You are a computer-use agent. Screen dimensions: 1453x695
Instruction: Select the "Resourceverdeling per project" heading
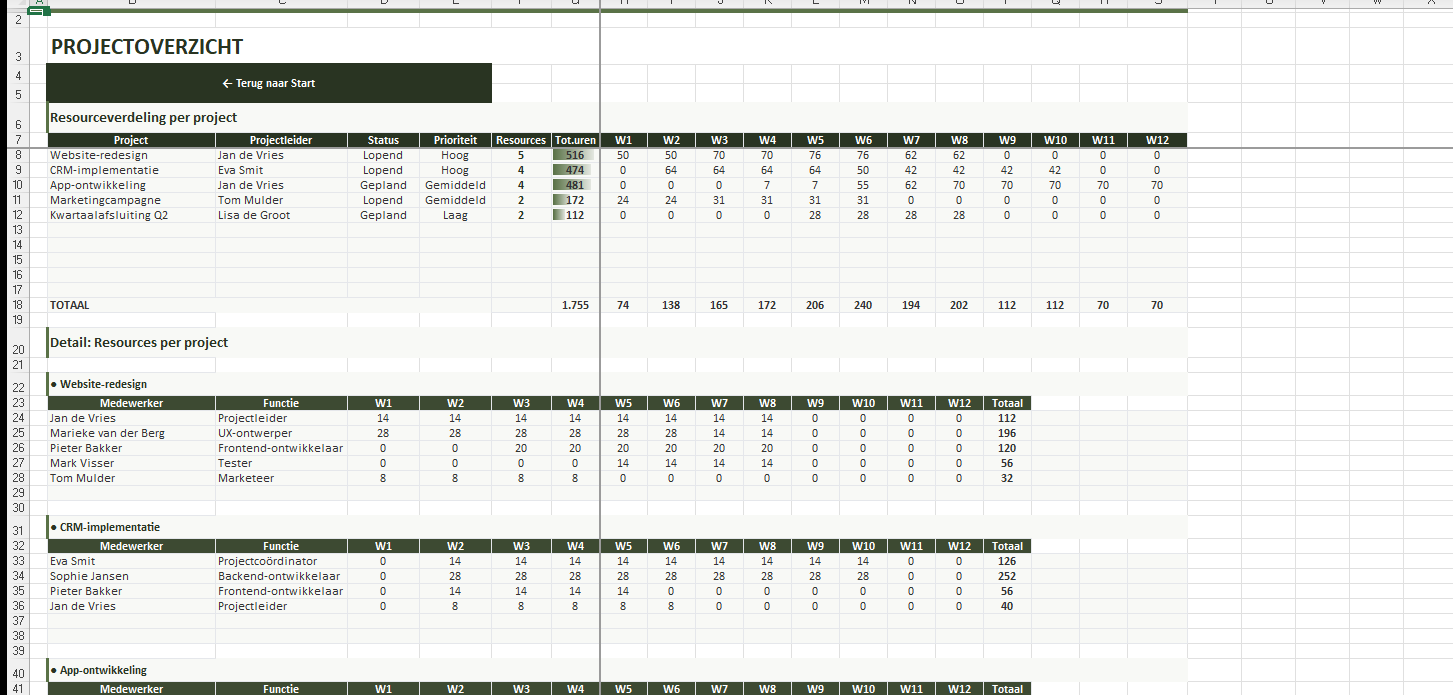point(144,118)
